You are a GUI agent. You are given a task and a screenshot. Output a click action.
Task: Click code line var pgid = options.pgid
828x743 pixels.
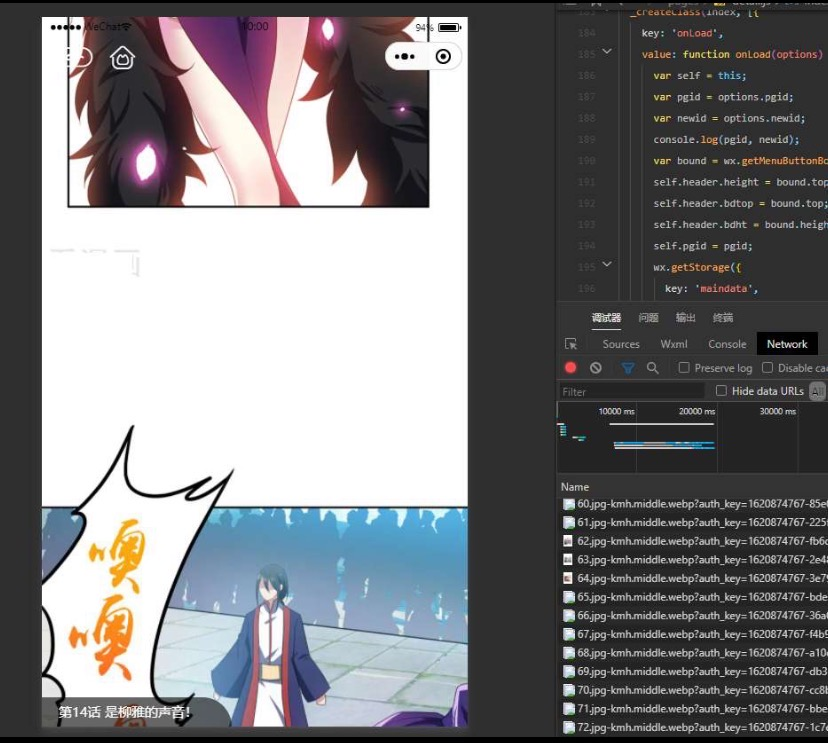[x=723, y=97]
